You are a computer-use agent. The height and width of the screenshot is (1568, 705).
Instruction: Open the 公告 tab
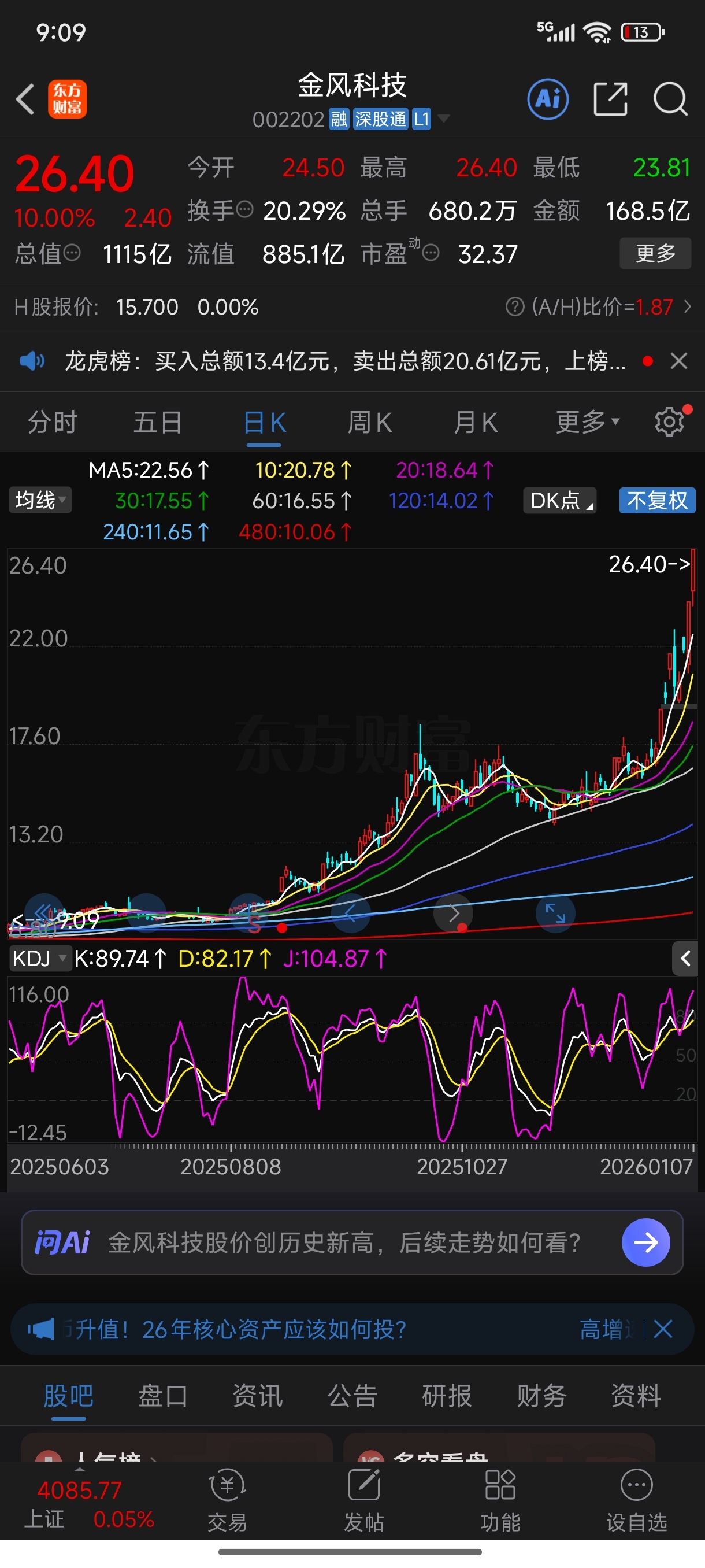pos(352,1395)
